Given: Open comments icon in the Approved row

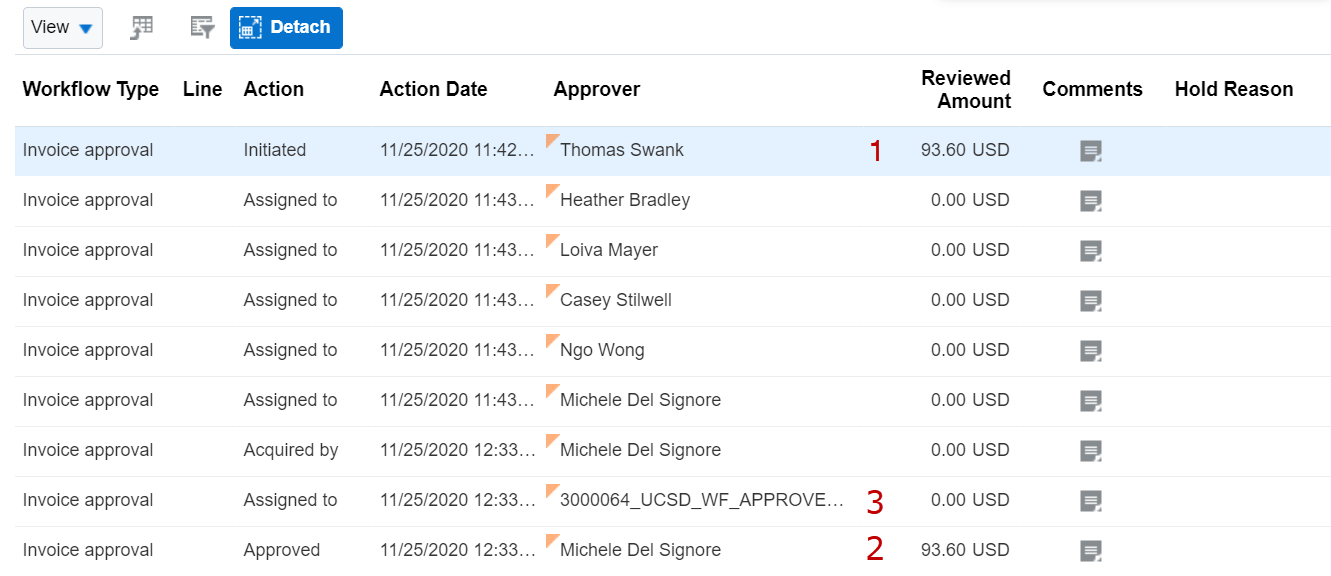Looking at the screenshot, I should [x=1091, y=551].
